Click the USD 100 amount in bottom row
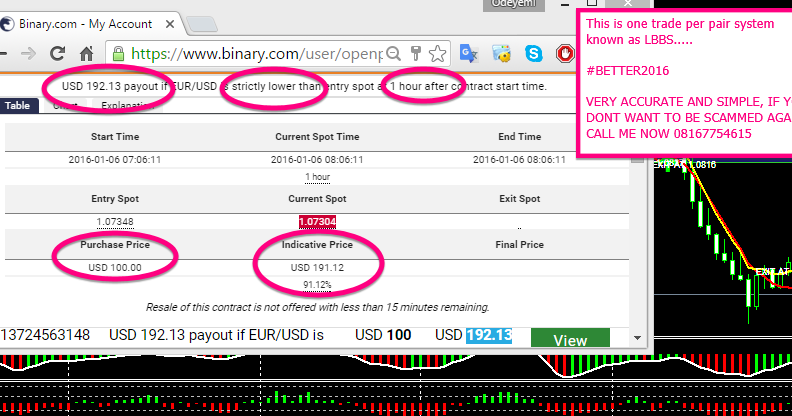Screen dimensions: 792x416 click(x=383, y=335)
